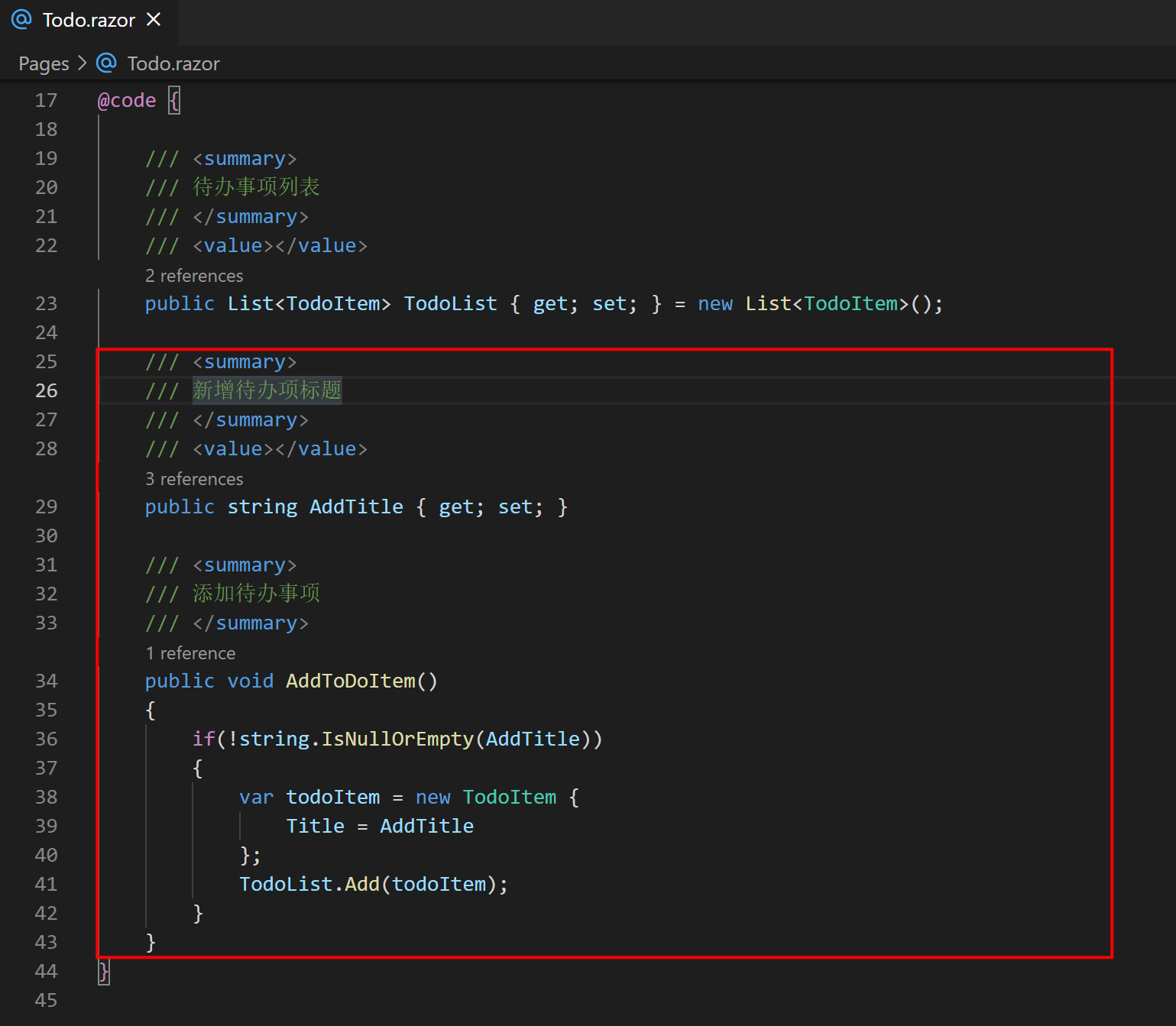Screen dimensions: 1176x1026
Task: Click line number 44 in gutter
Action: (46, 972)
